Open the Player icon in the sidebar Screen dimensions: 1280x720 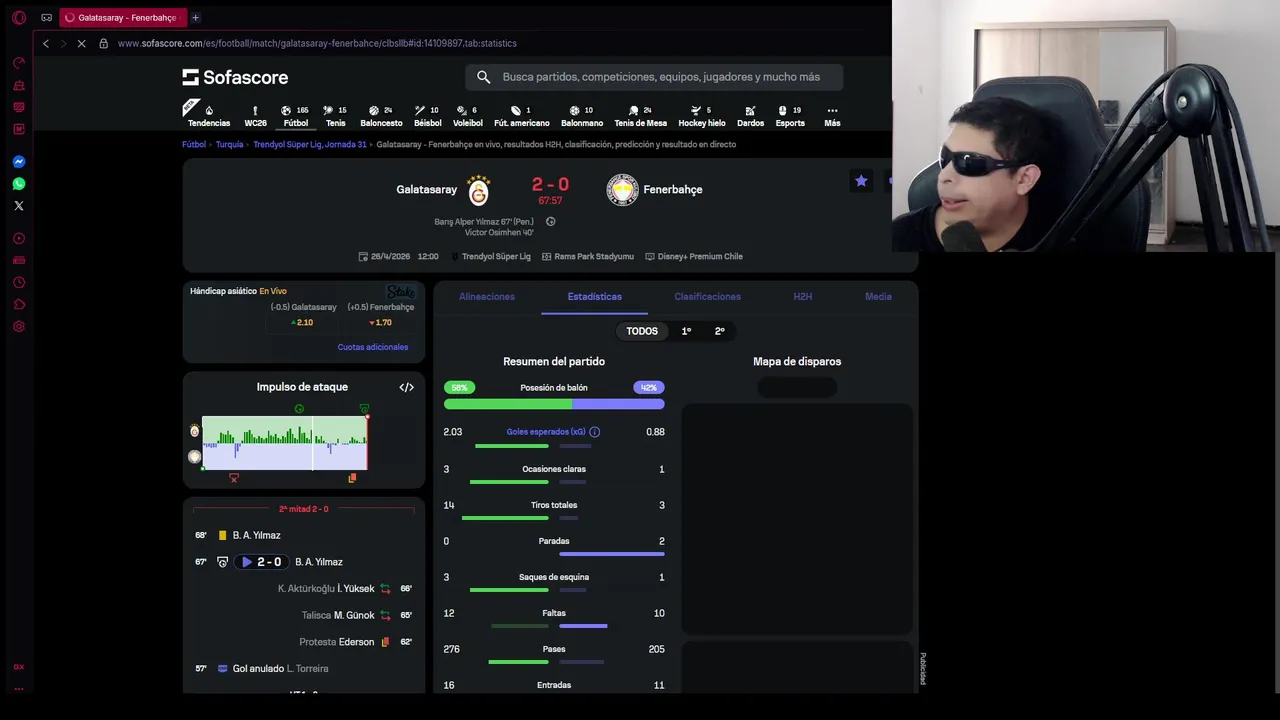point(19,239)
